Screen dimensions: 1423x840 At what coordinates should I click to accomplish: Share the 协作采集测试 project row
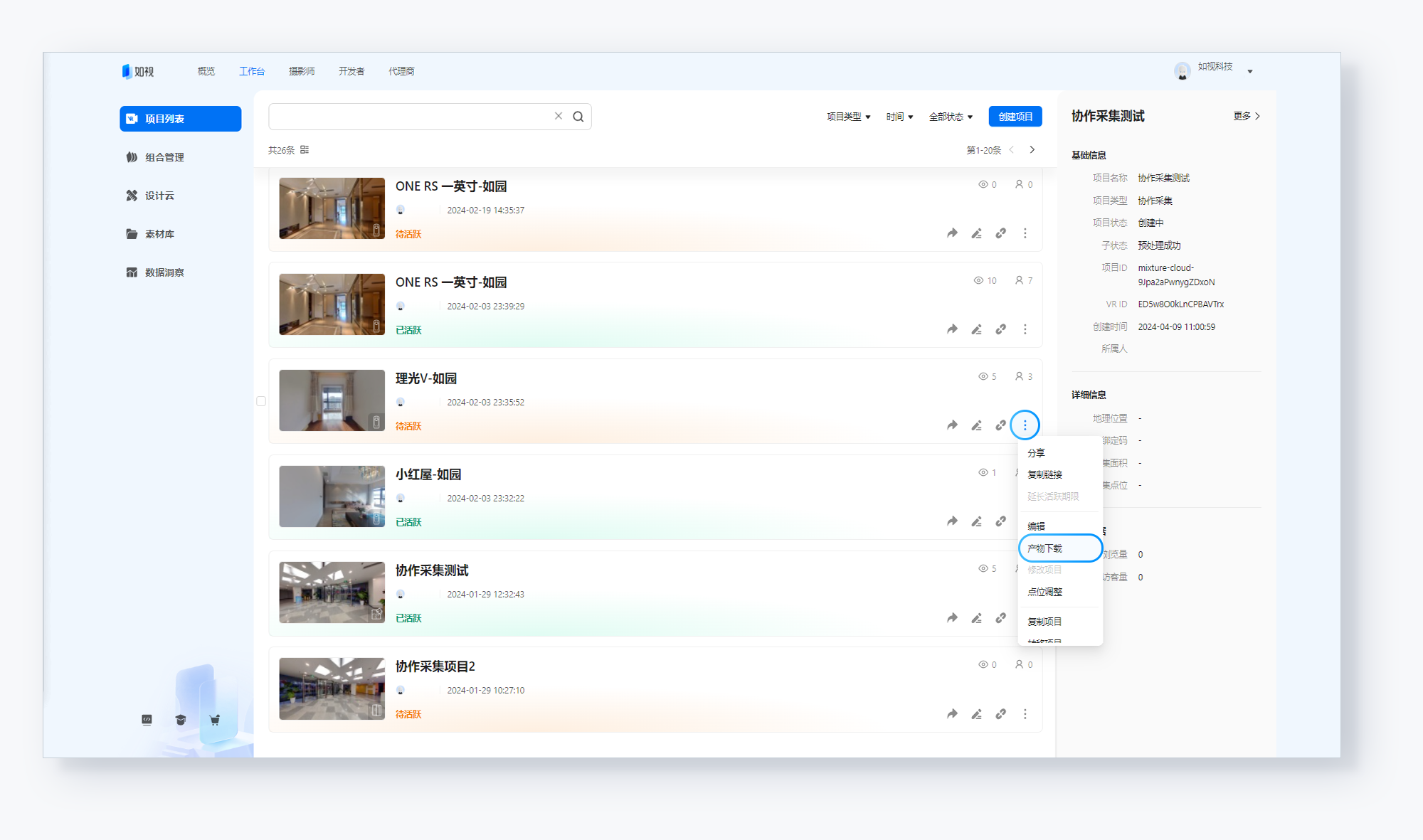952,618
